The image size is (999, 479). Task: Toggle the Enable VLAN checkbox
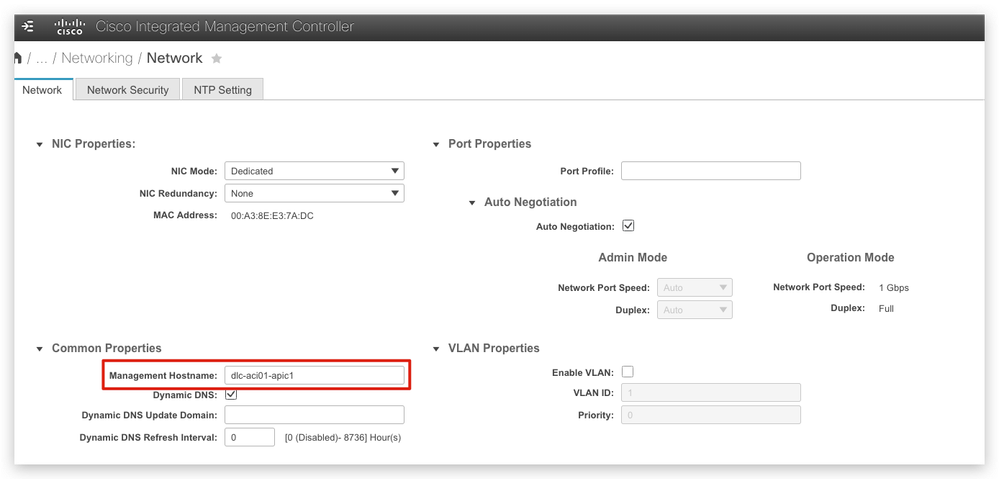point(628,371)
